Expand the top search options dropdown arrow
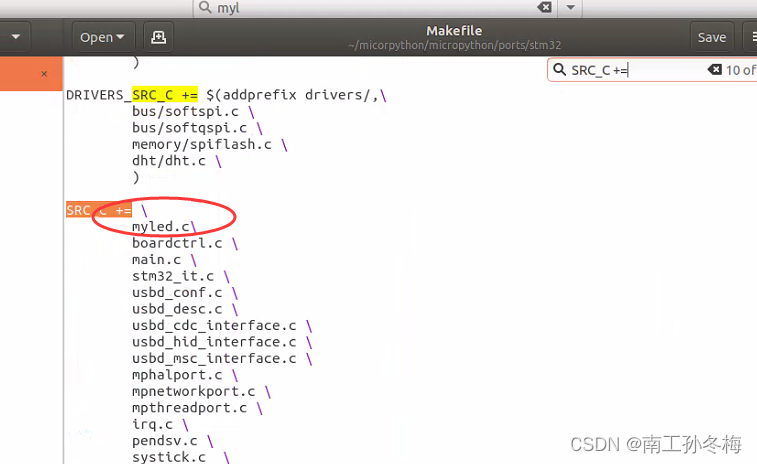Screen dimensions: 757x464 point(570,7)
